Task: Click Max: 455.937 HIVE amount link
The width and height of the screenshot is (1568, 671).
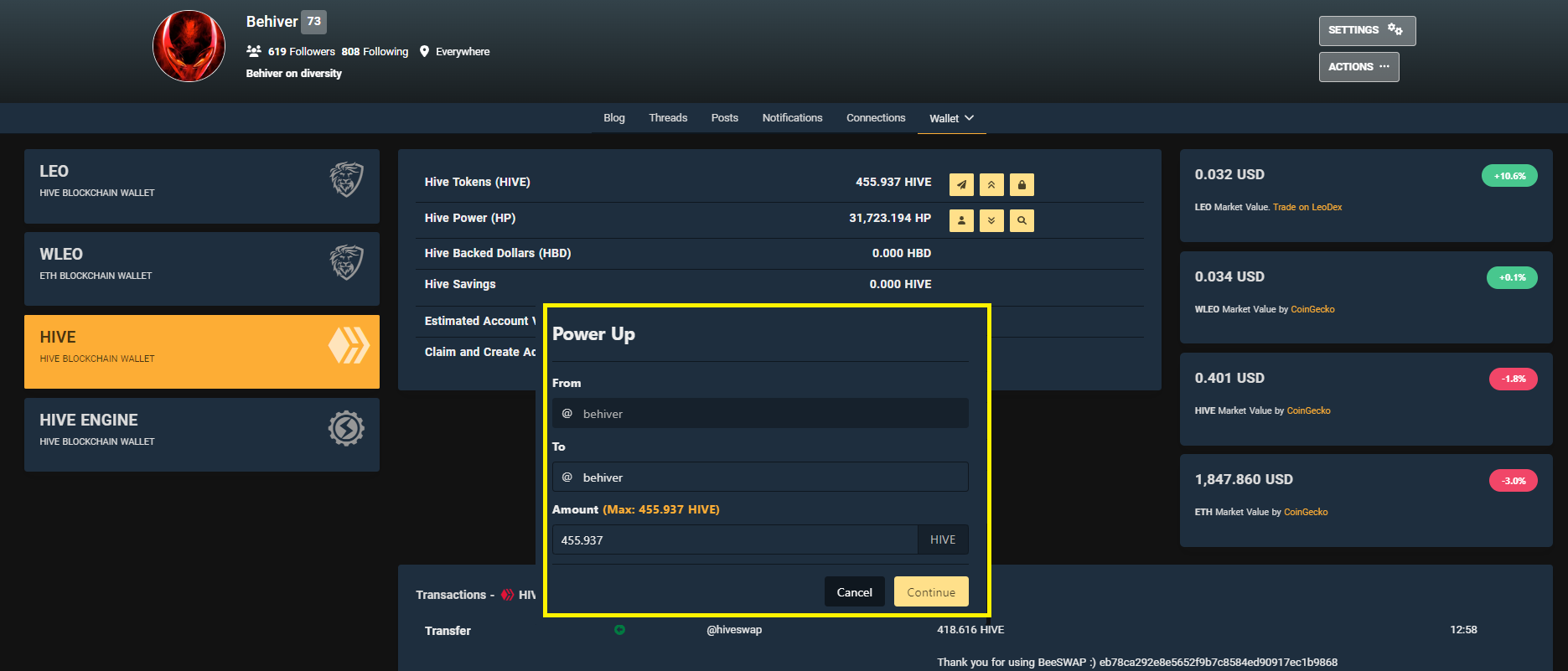Action: coord(661,509)
